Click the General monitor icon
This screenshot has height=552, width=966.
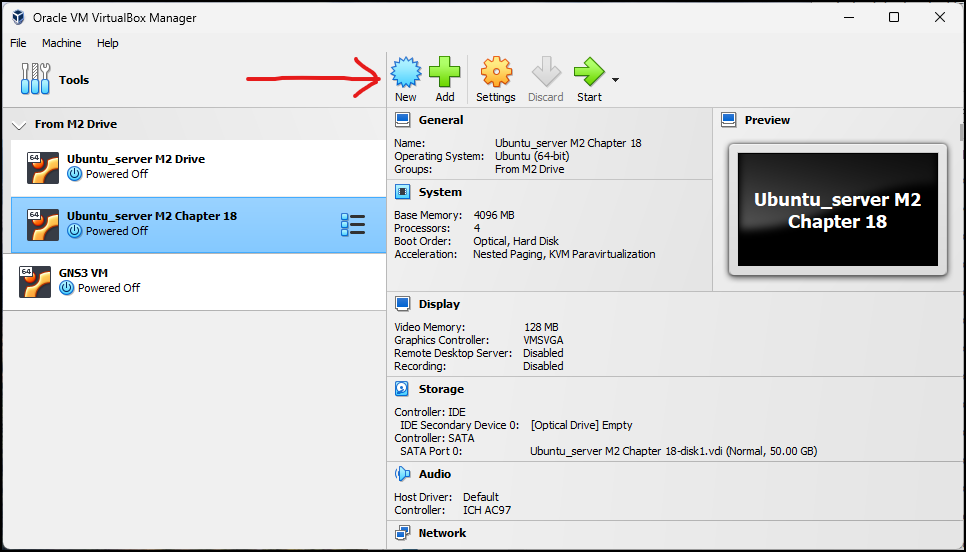pyautogui.click(x=403, y=120)
